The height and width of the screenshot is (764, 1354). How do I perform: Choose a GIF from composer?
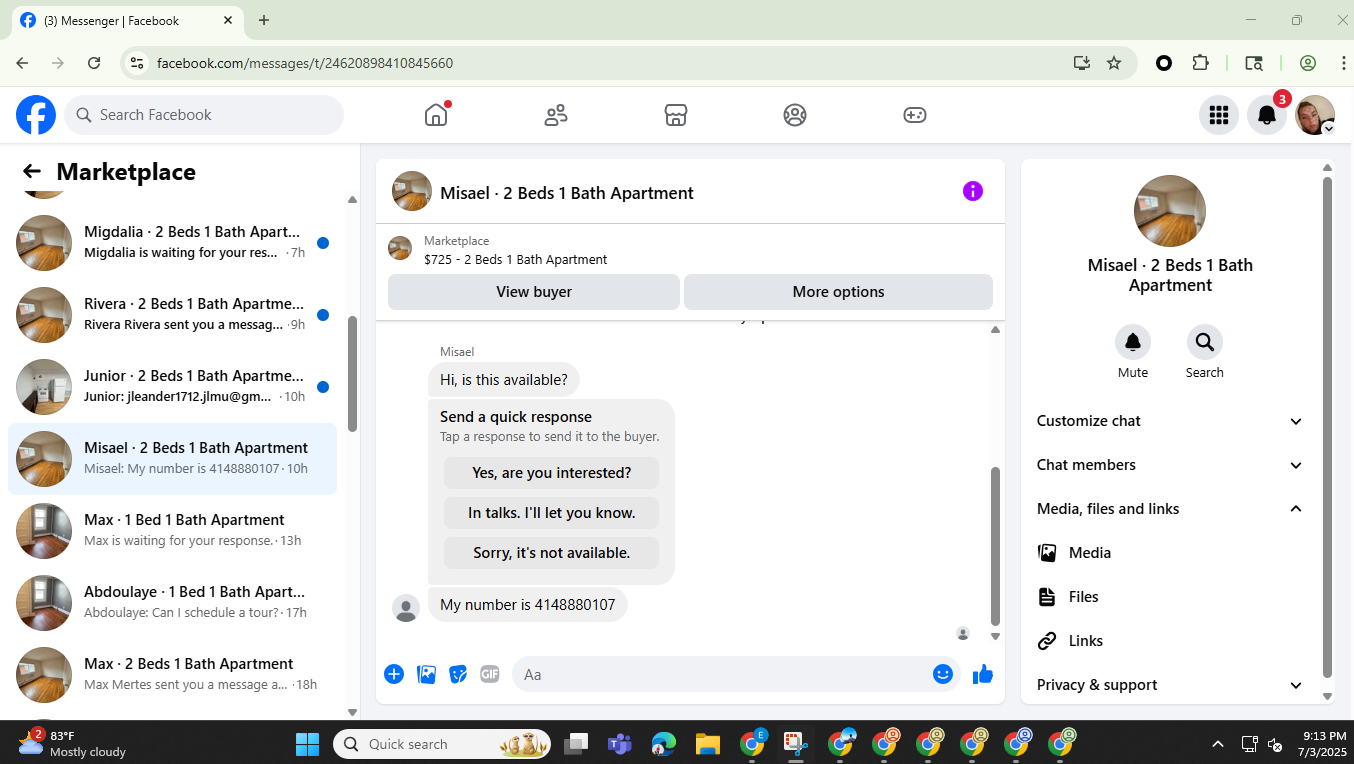(489, 674)
